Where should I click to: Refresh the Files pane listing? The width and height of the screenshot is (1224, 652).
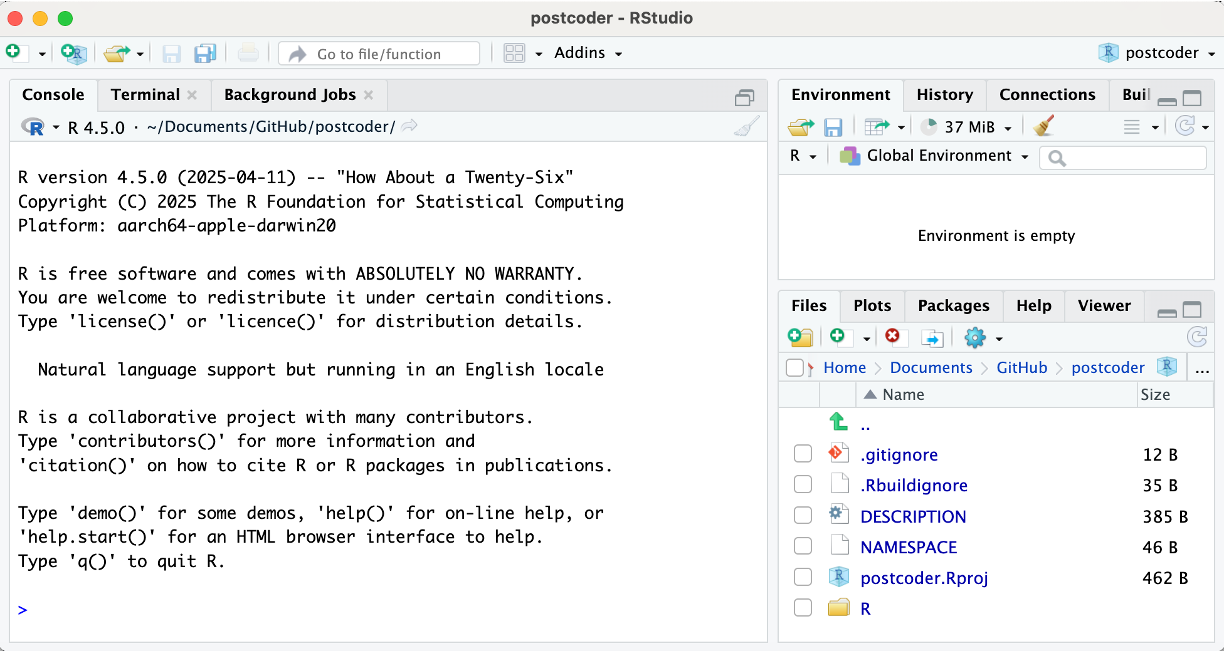pyautogui.click(x=1197, y=337)
